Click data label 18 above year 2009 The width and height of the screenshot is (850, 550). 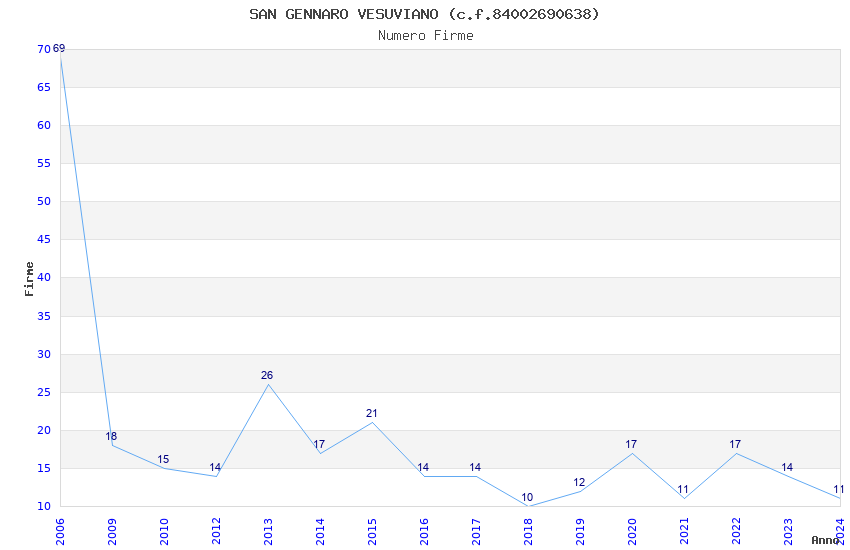tap(111, 436)
